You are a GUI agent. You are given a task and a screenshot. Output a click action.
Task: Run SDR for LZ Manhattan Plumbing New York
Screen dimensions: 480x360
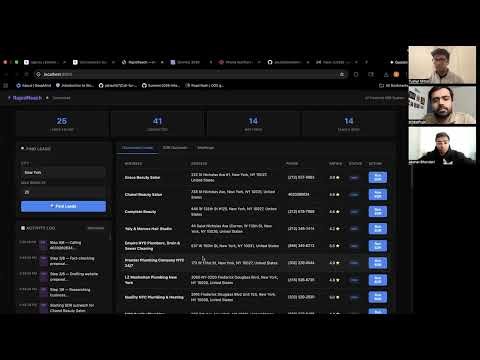click(378, 280)
